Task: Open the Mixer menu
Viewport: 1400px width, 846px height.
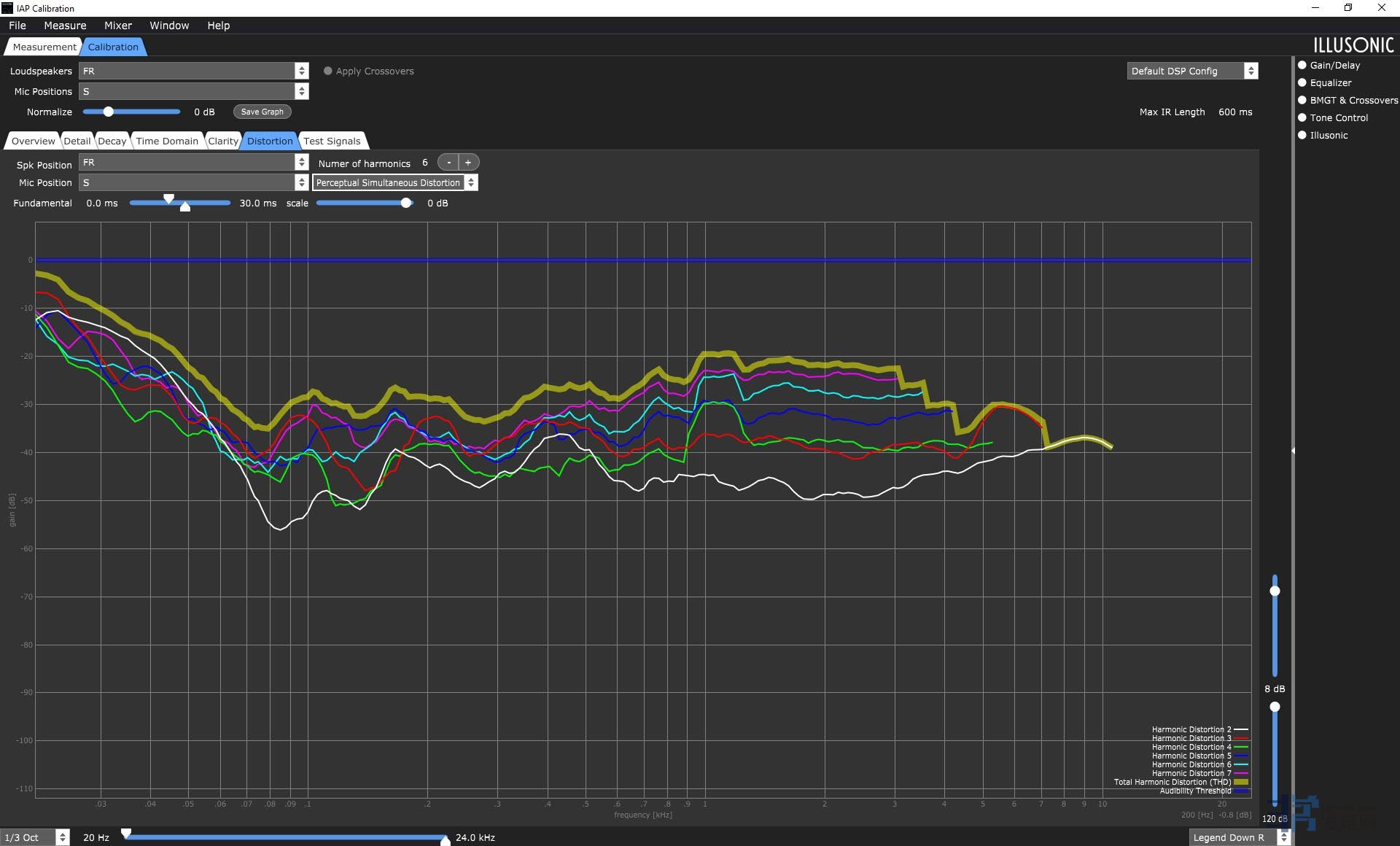Action: coord(117,26)
